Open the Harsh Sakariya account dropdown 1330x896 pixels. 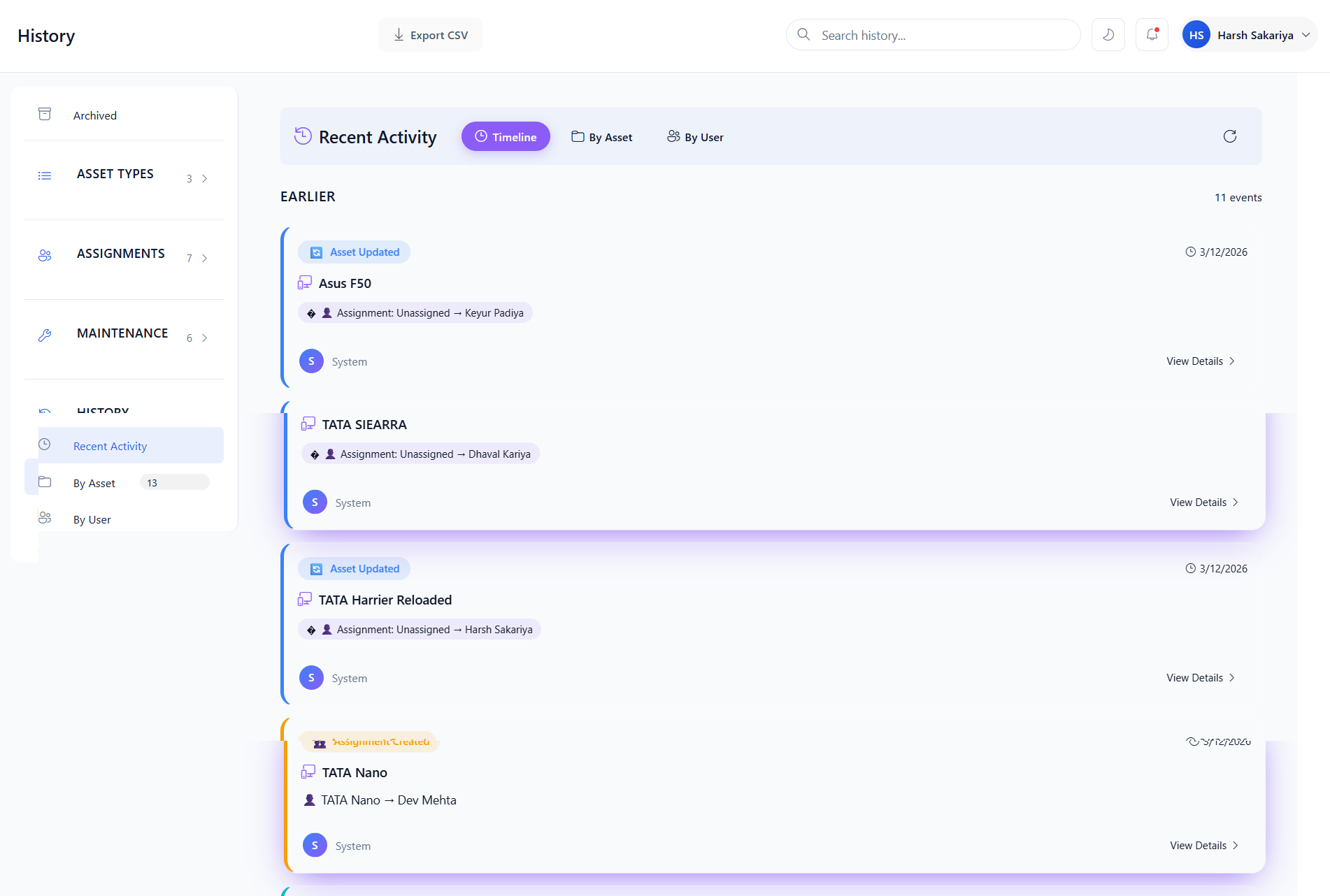point(1249,34)
